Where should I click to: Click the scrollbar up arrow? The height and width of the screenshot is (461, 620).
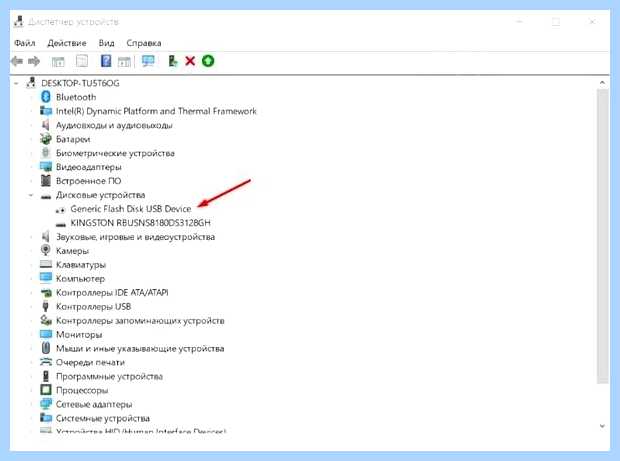point(602,83)
